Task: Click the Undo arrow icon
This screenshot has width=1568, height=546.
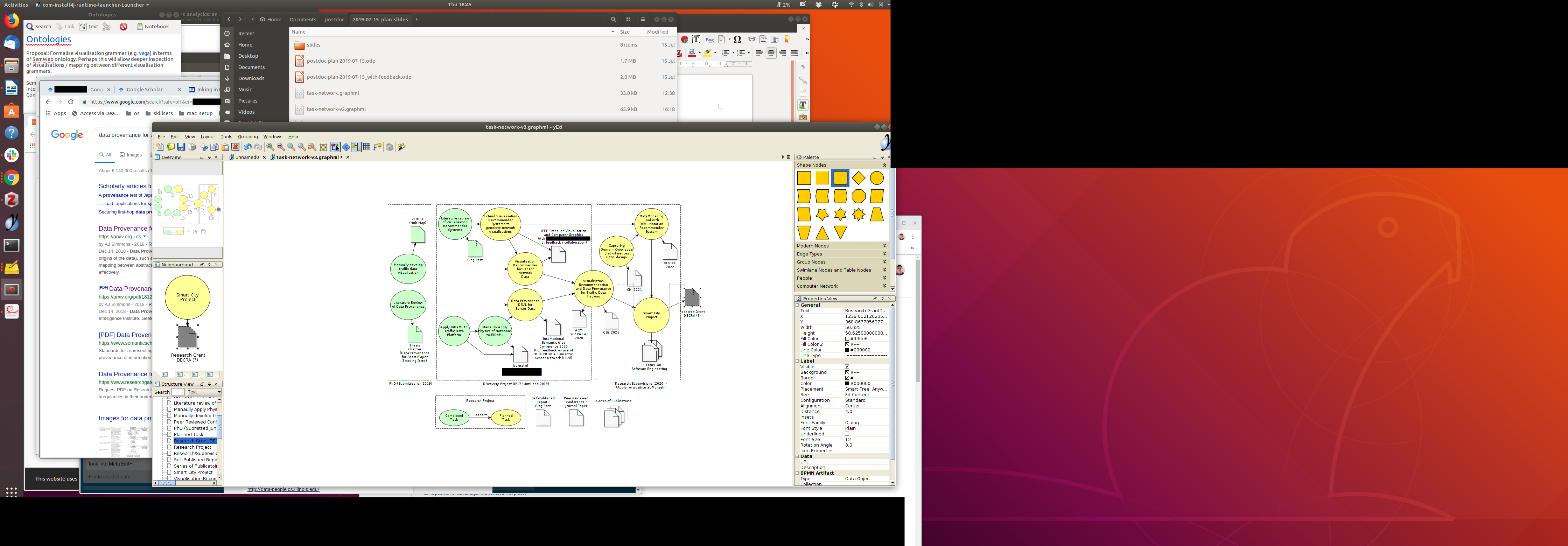Action: (248, 147)
